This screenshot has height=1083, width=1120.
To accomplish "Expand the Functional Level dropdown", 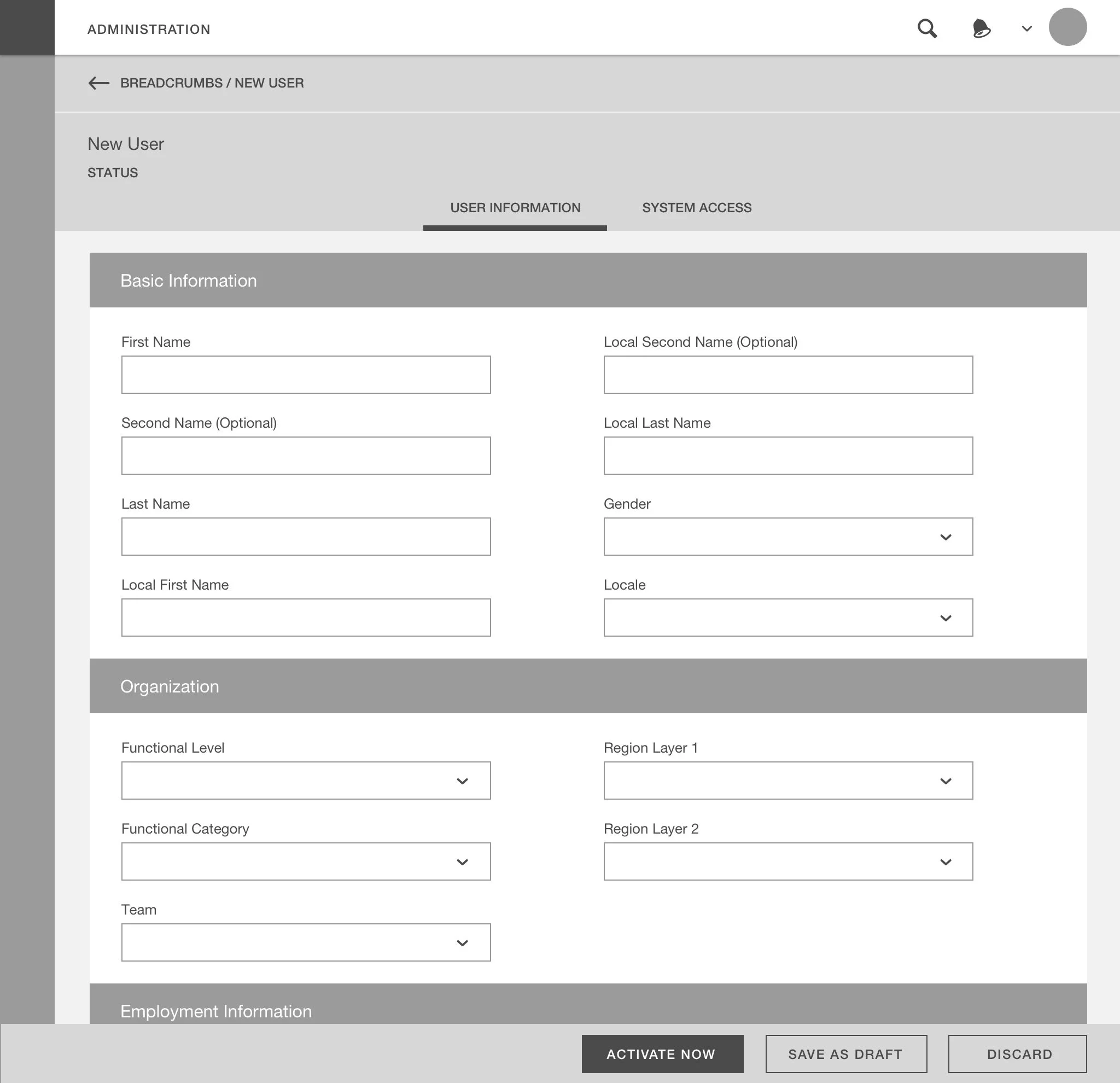I will 306,780.
